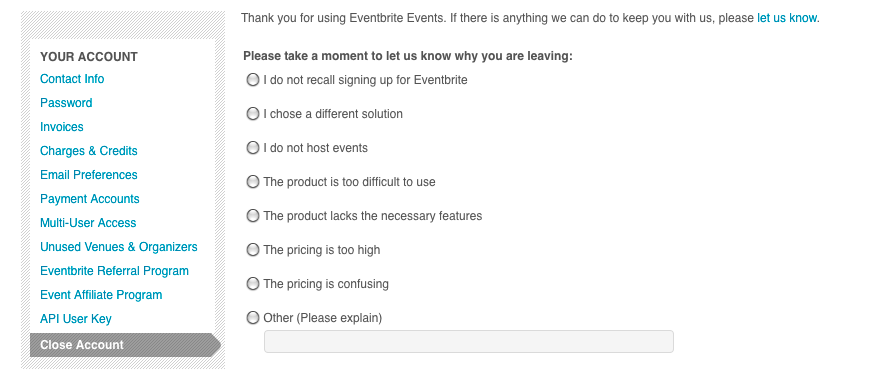Go to Password settings
Image resolution: width=877 pixels, height=371 pixels.
tap(66, 103)
